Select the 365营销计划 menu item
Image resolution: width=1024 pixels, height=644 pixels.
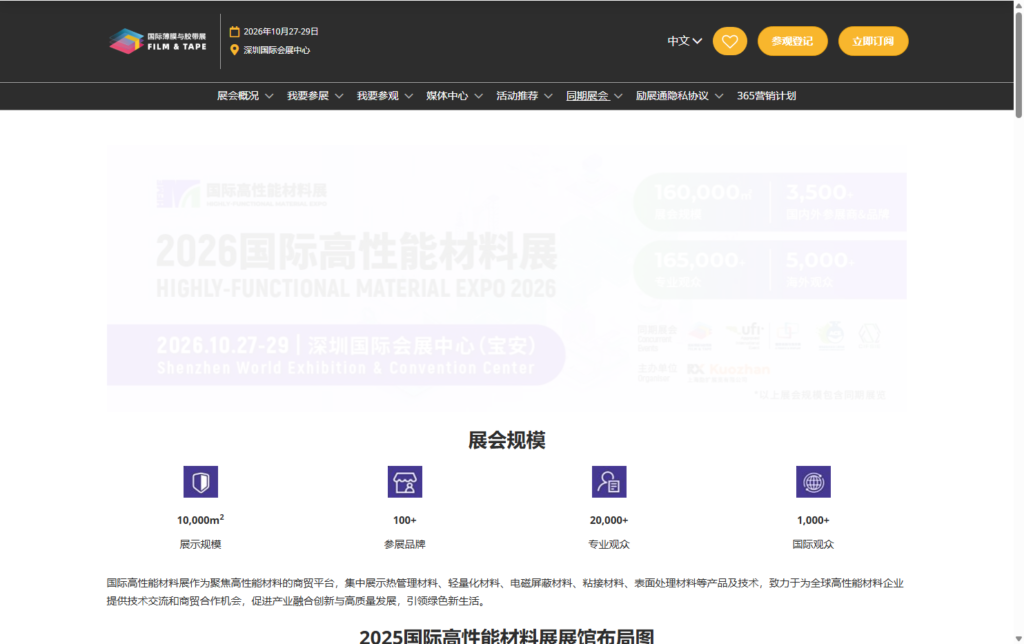tap(766, 95)
